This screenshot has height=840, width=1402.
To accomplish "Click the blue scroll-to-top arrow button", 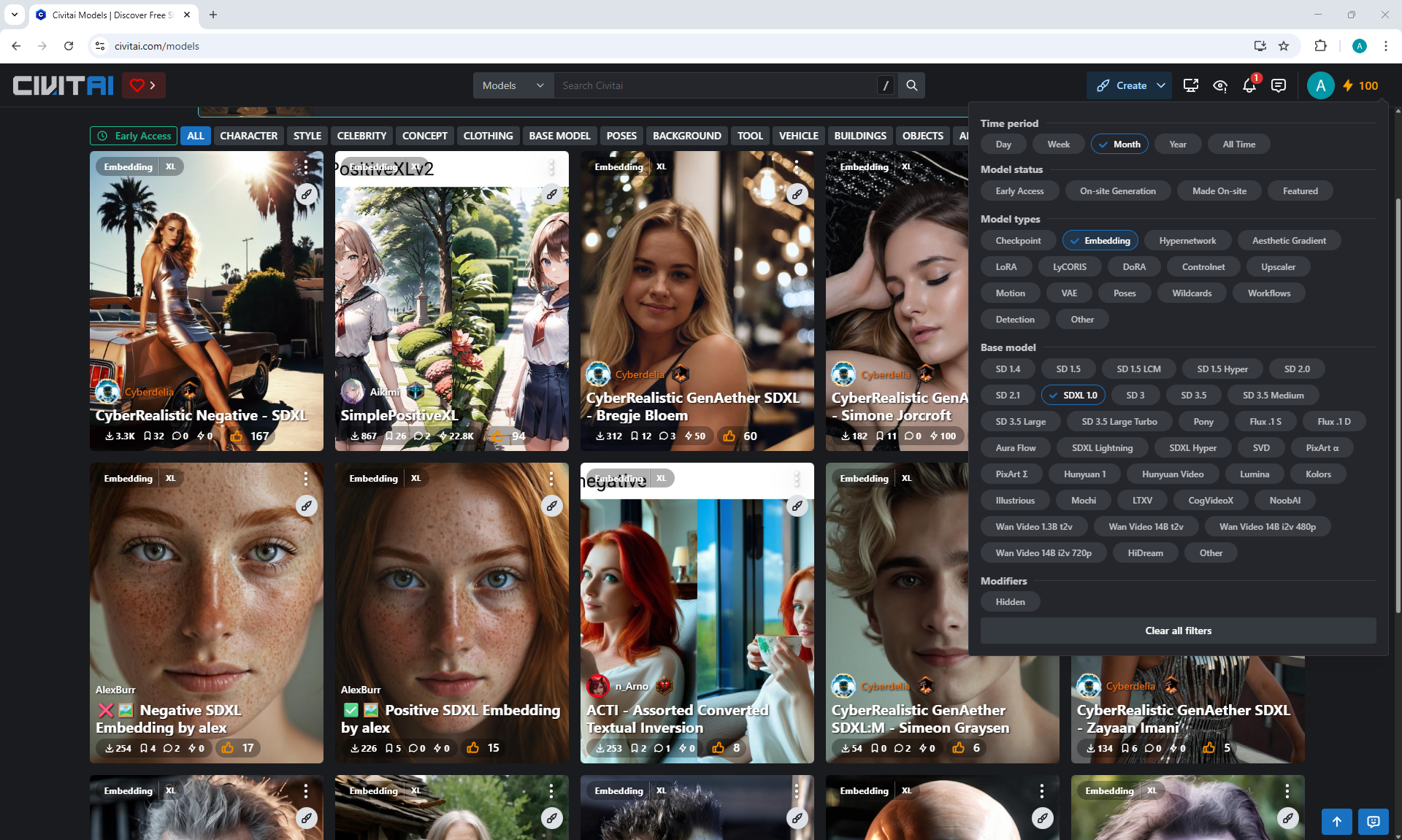I will tap(1336, 822).
